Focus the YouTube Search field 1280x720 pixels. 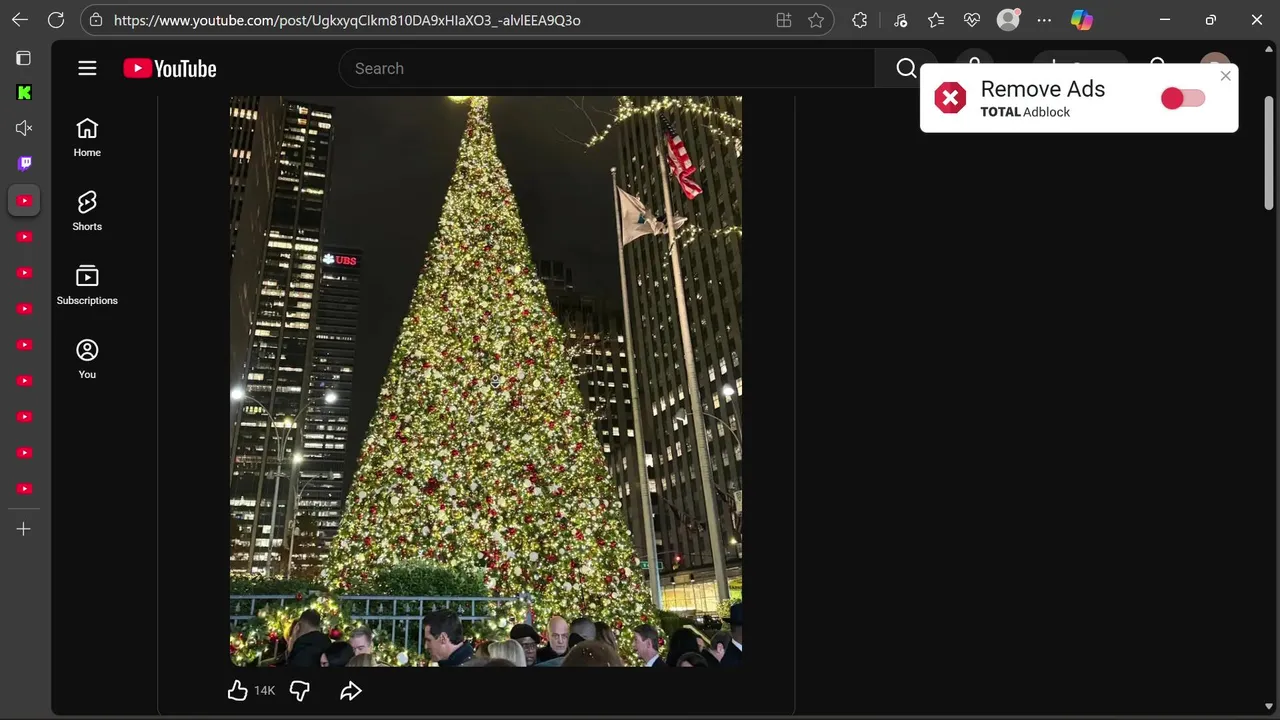pos(607,68)
